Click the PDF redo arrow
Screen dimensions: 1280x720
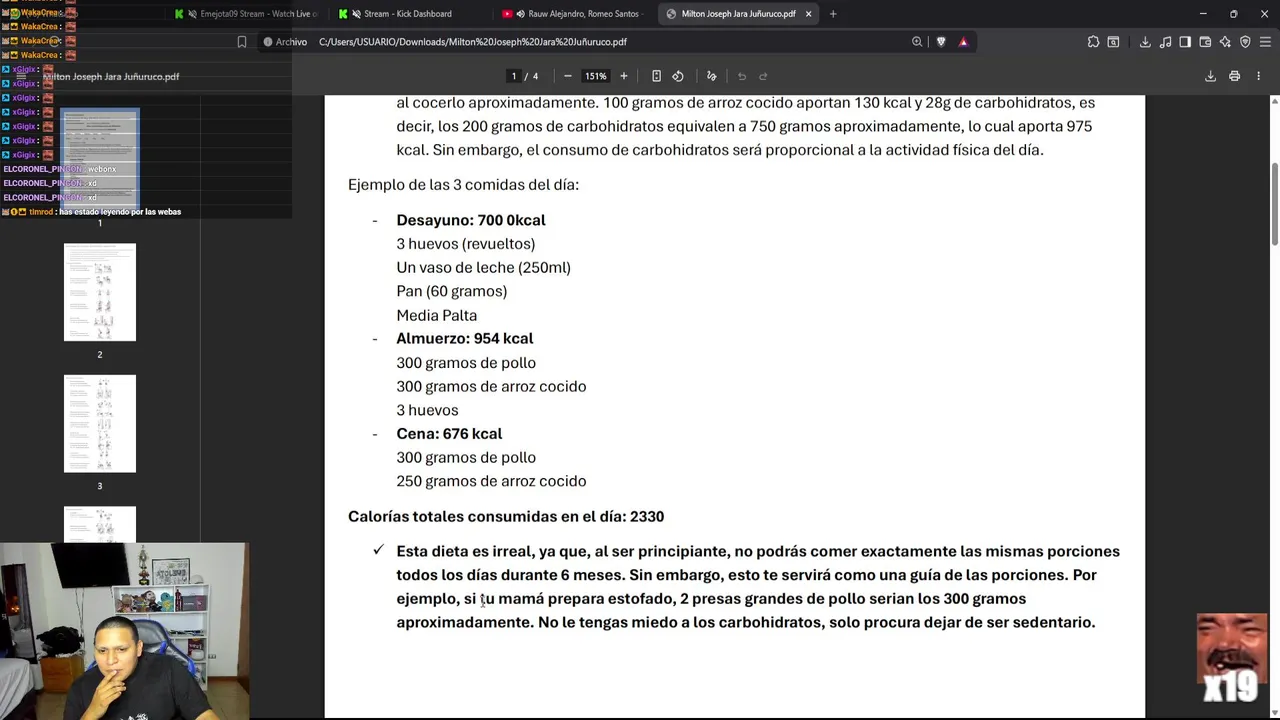(763, 76)
